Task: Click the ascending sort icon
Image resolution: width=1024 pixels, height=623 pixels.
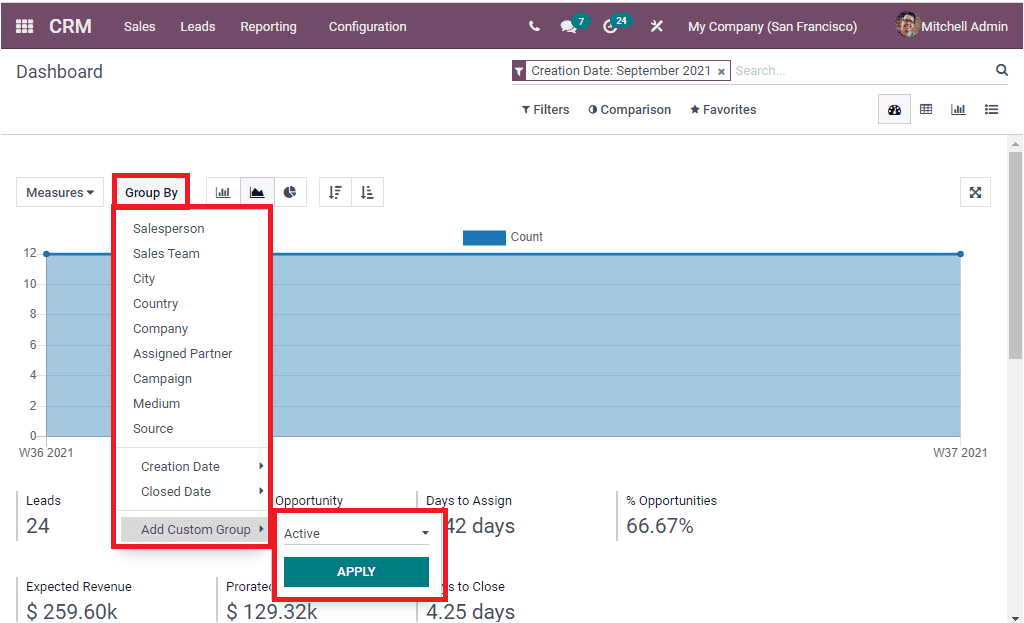Action: [x=366, y=191]
